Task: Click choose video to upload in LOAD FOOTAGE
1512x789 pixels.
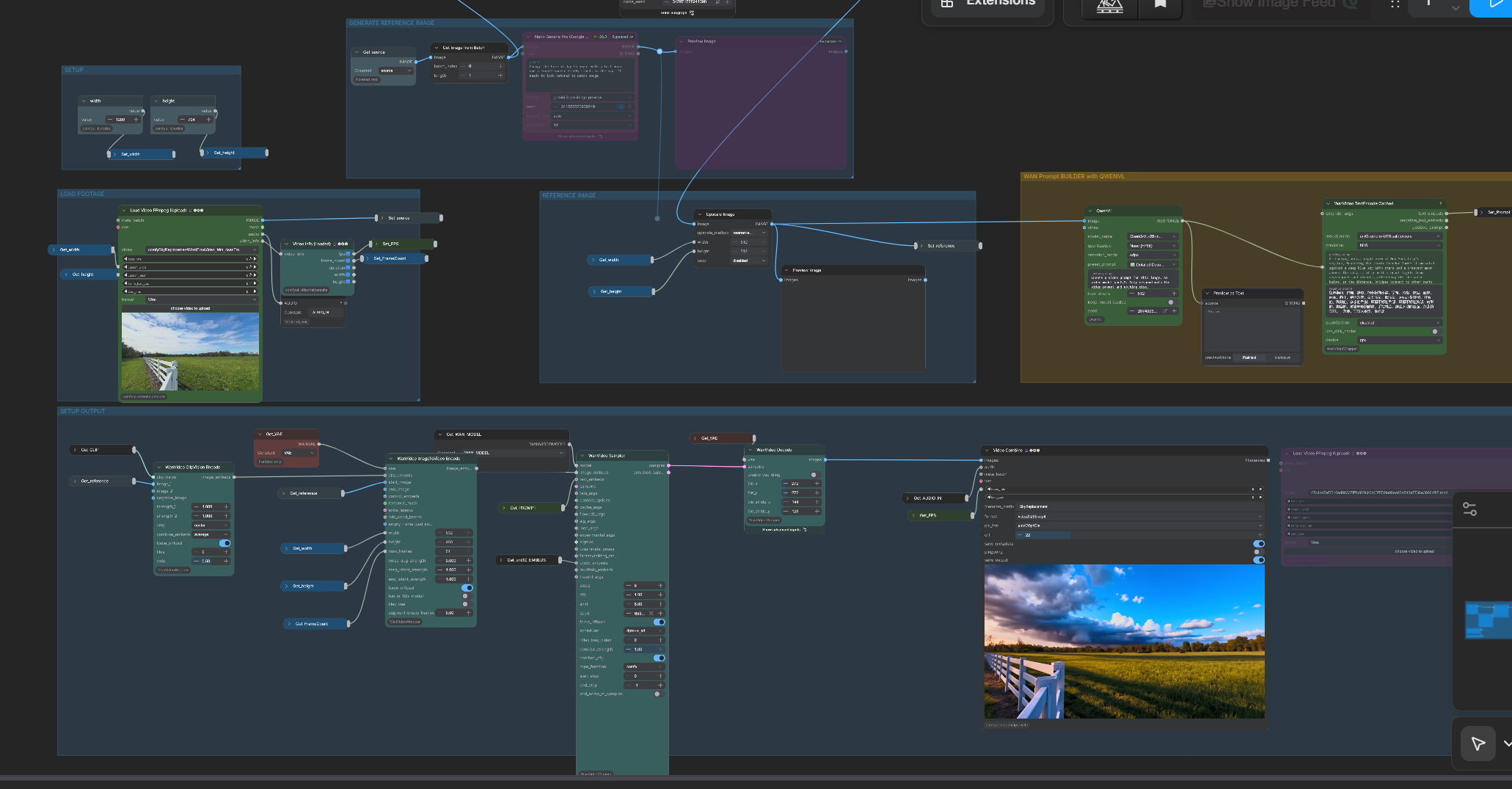Action: point(190,308)
